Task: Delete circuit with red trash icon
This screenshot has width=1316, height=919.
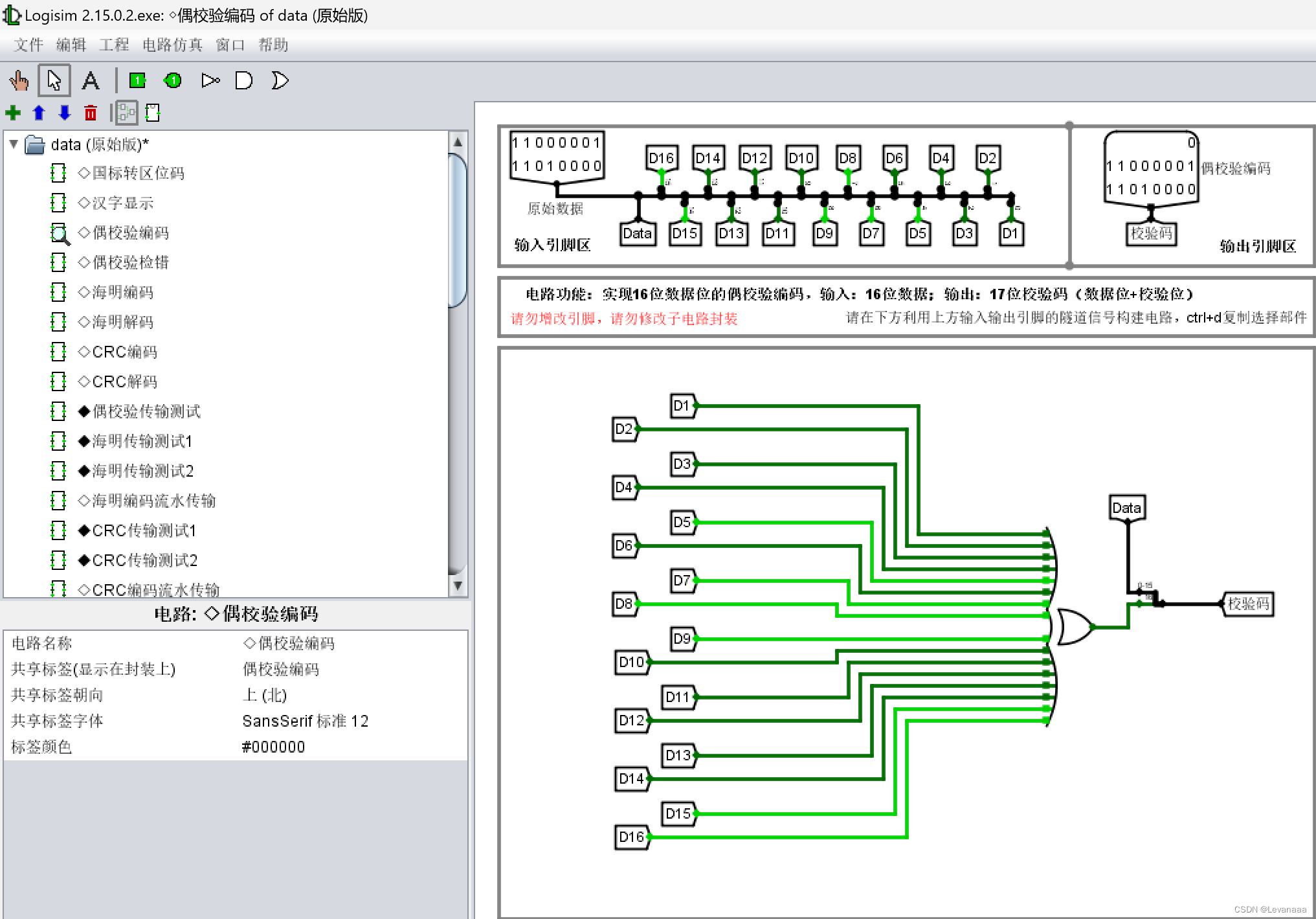Action: pos(91,113)
